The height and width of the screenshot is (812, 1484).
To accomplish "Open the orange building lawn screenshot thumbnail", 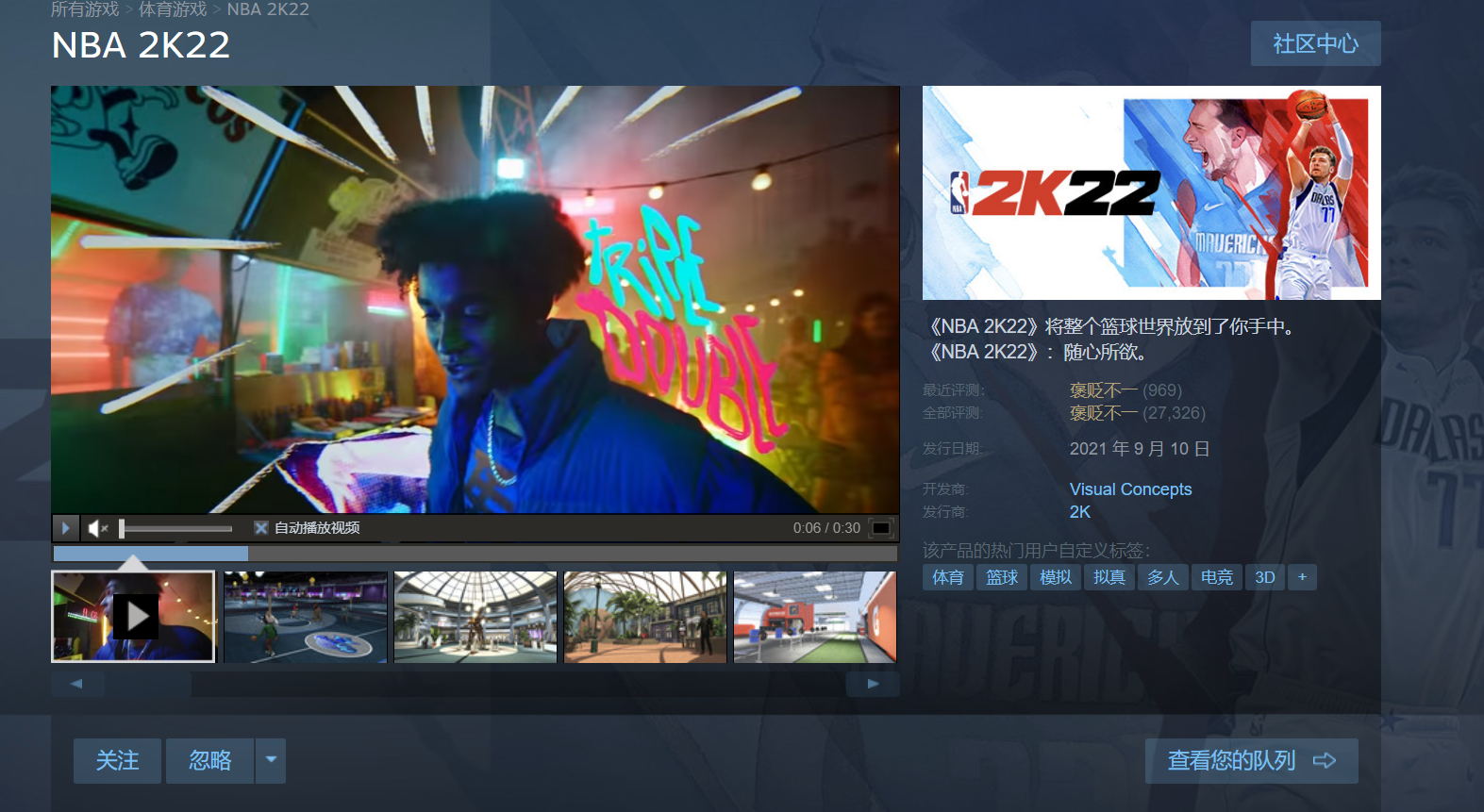I will tap(815, 617).
